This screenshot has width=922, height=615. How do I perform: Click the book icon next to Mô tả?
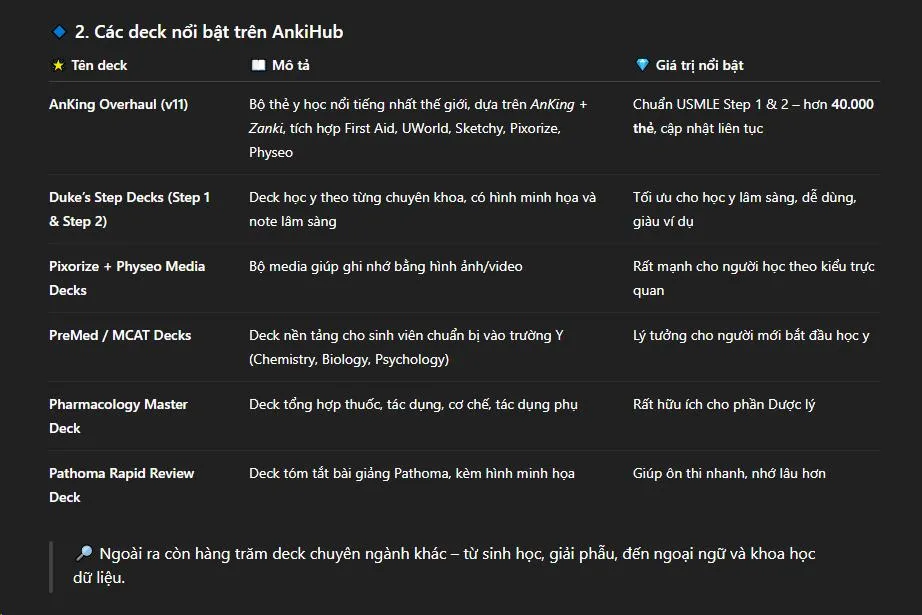(x=258, y=65)
